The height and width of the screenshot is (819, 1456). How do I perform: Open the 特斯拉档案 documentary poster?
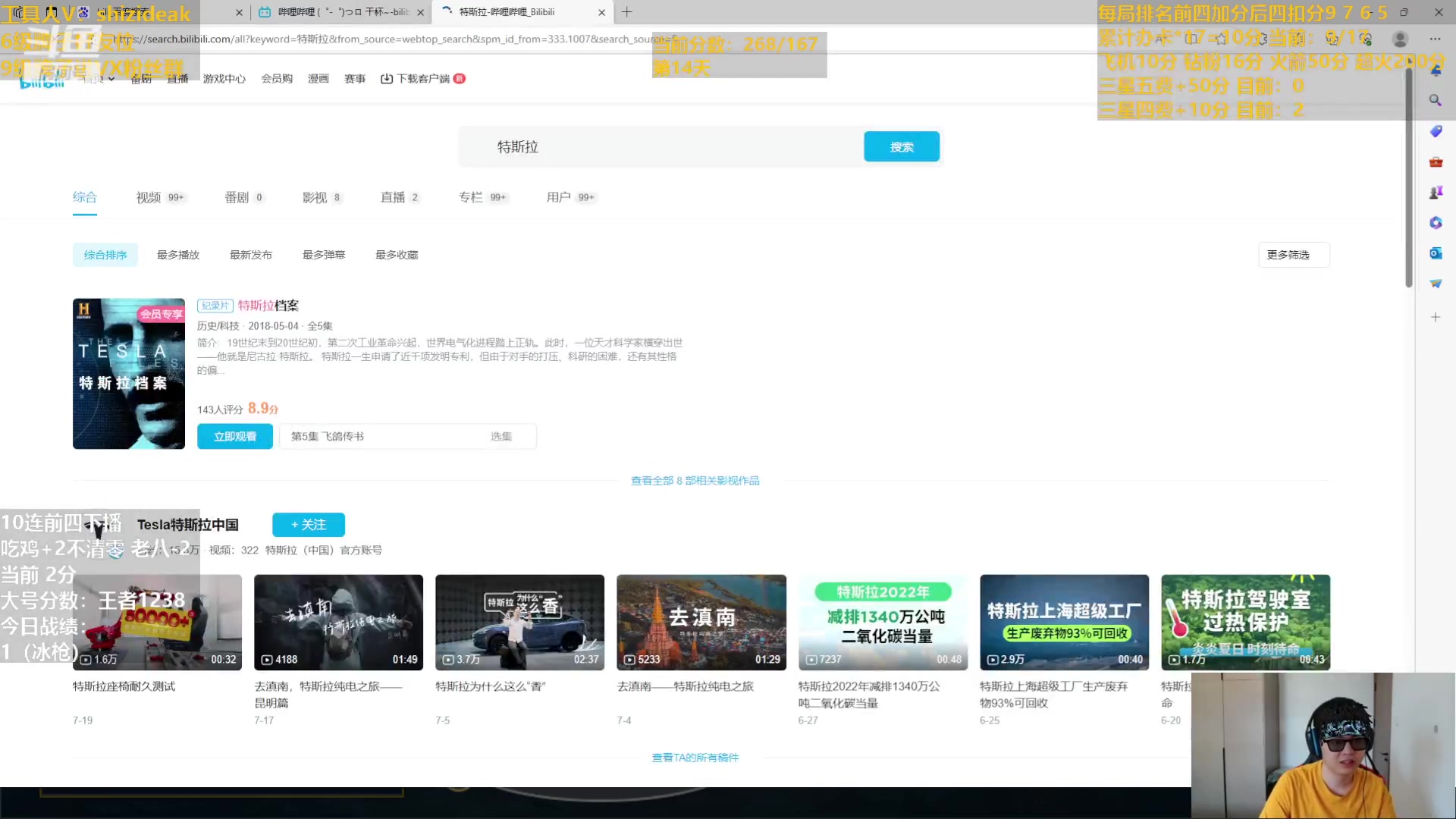pos(129,374)
